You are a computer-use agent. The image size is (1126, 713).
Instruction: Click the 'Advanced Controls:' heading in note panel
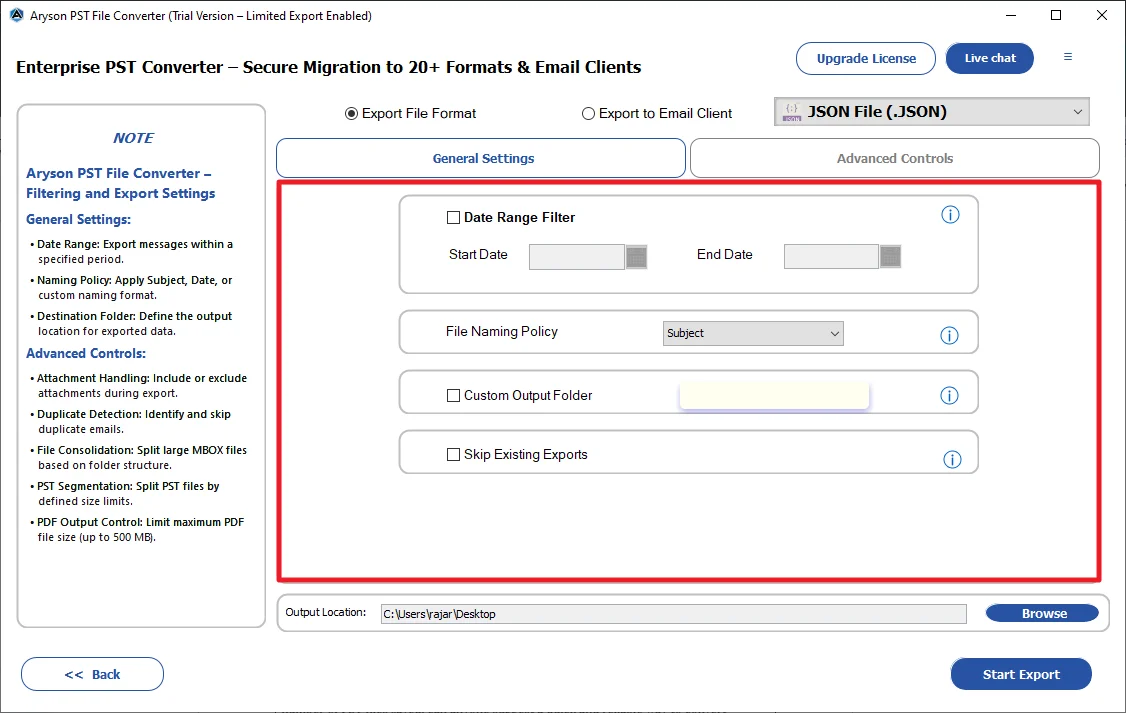tap(85, 353)
